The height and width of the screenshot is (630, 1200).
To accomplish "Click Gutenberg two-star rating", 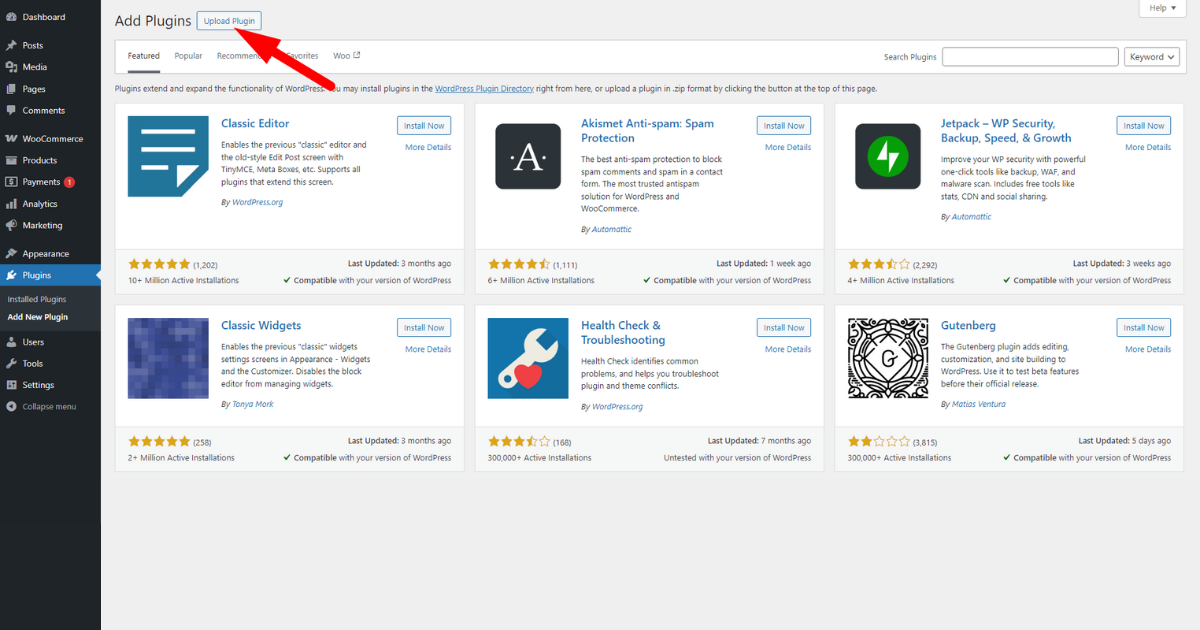I will coord(879,441).
